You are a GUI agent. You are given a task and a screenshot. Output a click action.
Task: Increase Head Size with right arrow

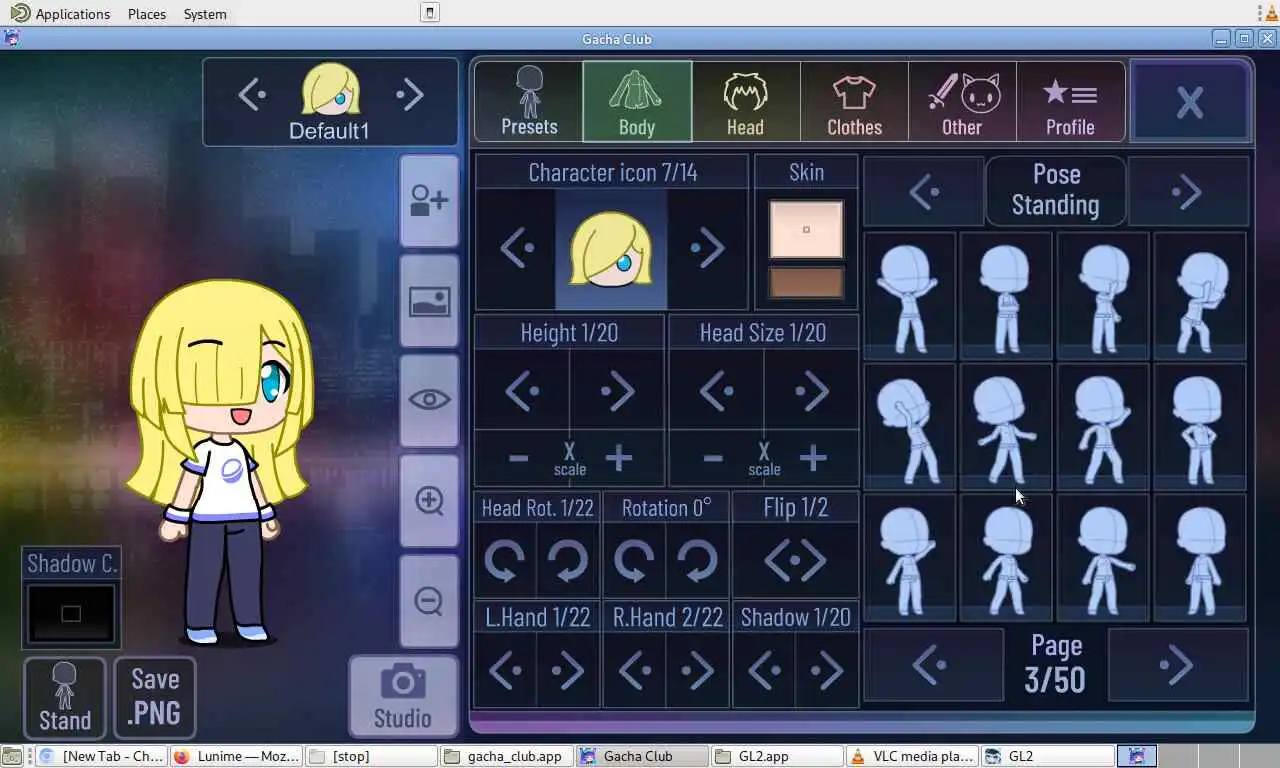(x=811, y=390)
